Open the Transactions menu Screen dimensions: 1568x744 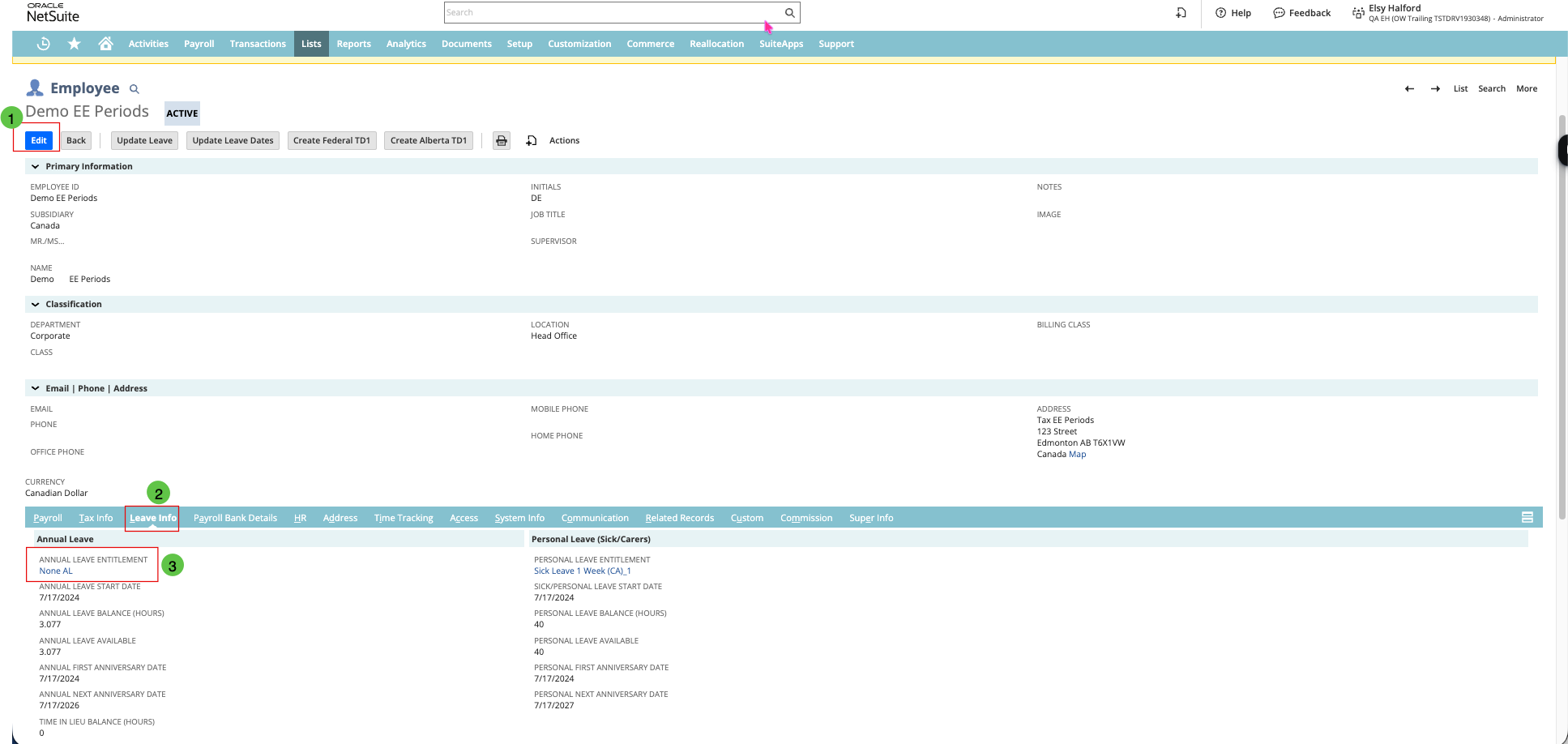pyautogui.click(x=258, y=44)
